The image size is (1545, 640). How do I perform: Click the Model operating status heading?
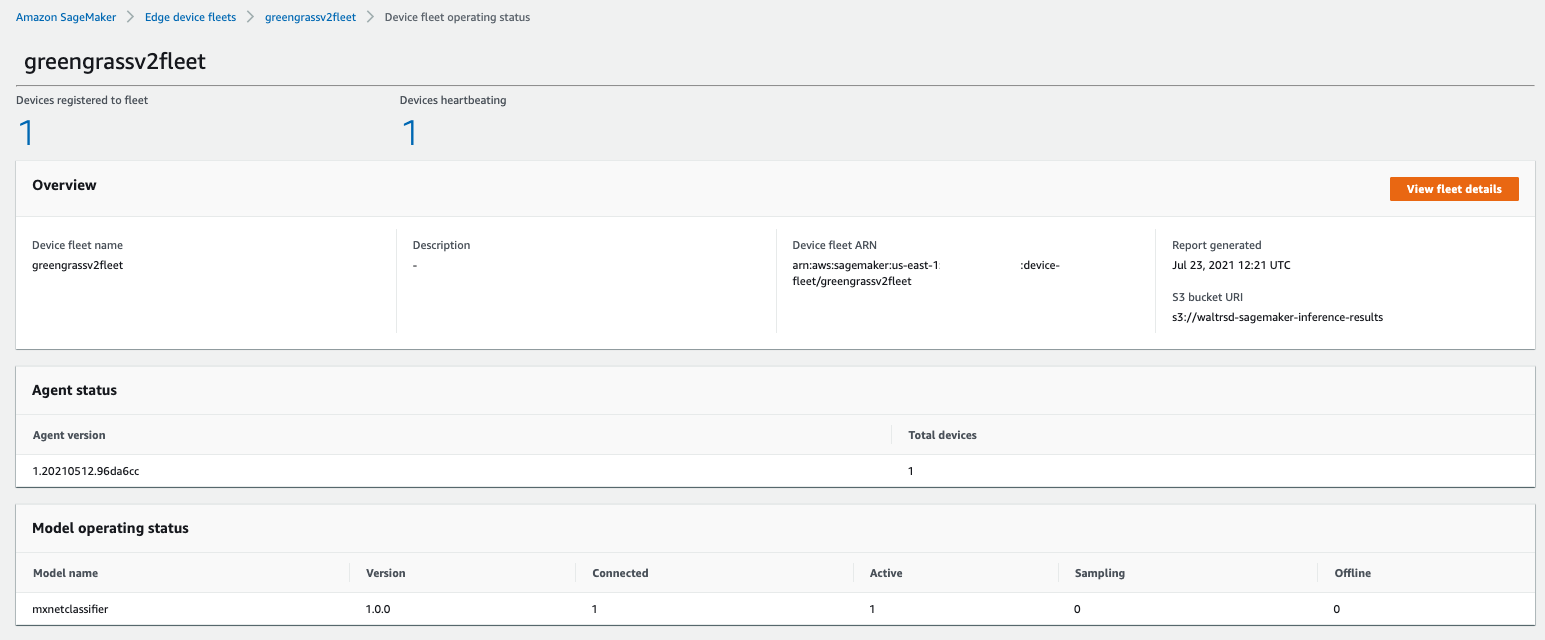[x=110, y=527]
